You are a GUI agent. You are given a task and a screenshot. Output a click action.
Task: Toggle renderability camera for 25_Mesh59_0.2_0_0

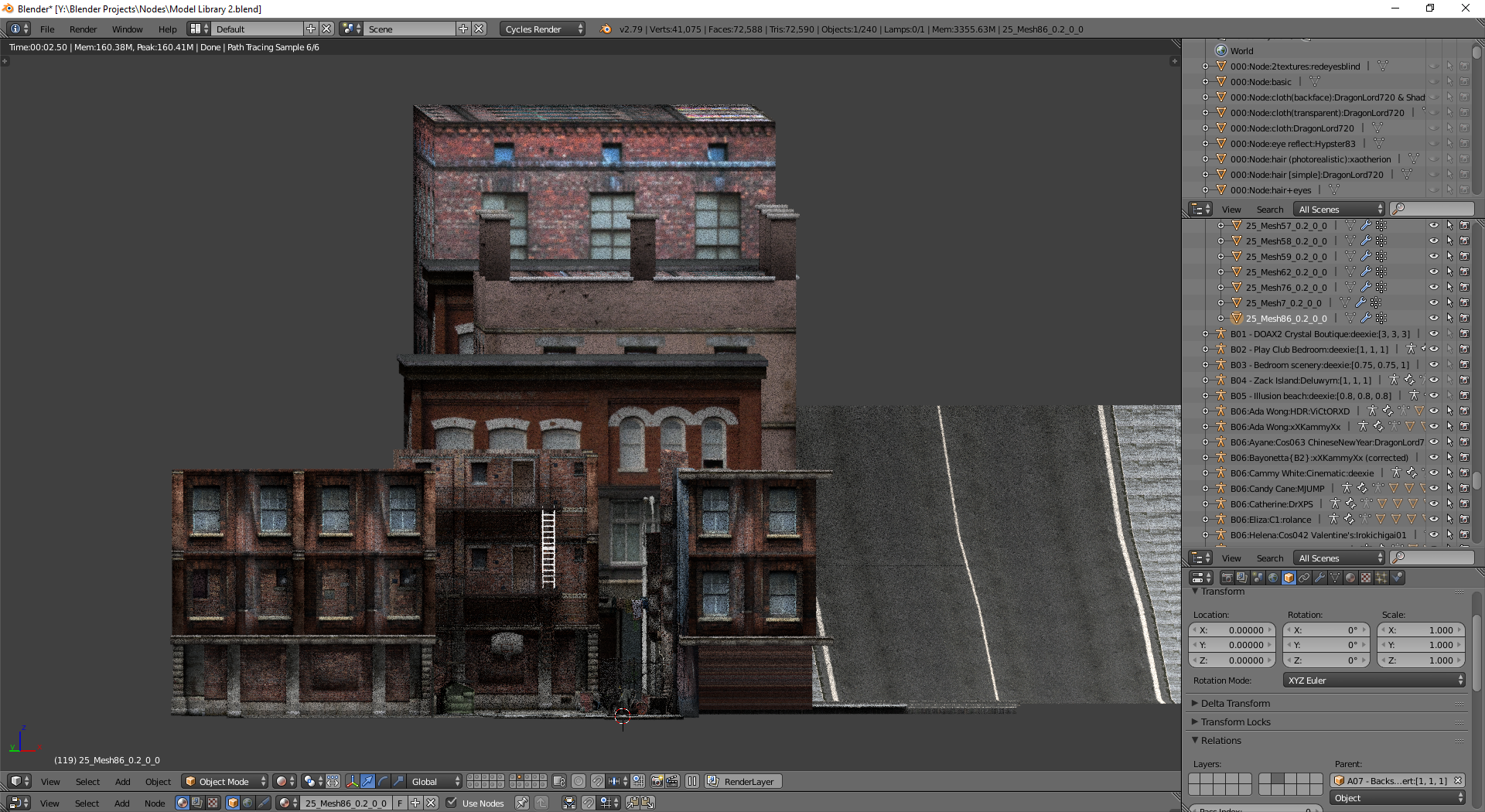[x=1464, y=257]
